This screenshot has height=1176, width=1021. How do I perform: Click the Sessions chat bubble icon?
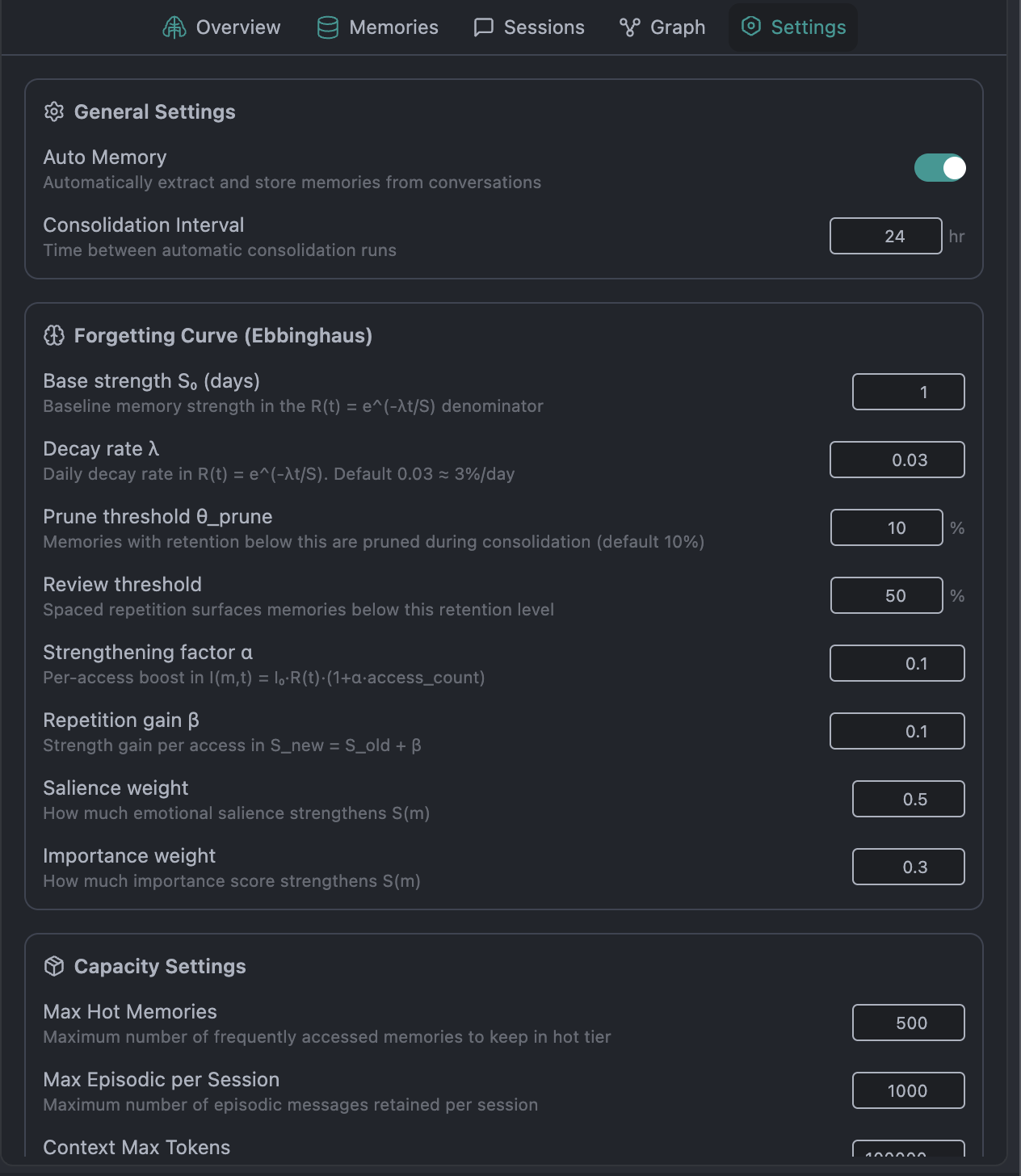pos(483,27)
